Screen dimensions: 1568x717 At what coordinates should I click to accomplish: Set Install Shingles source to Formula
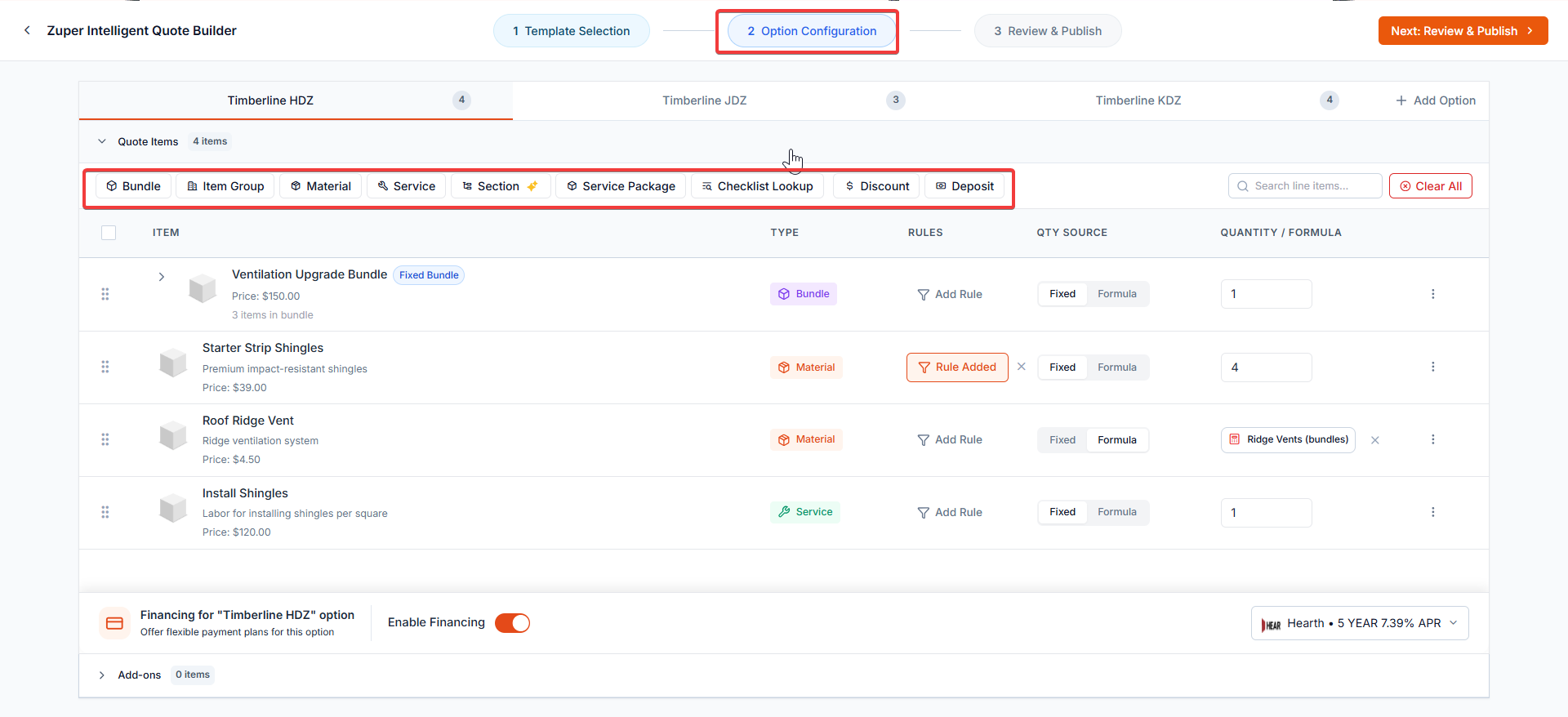[x=1117, y=512]
